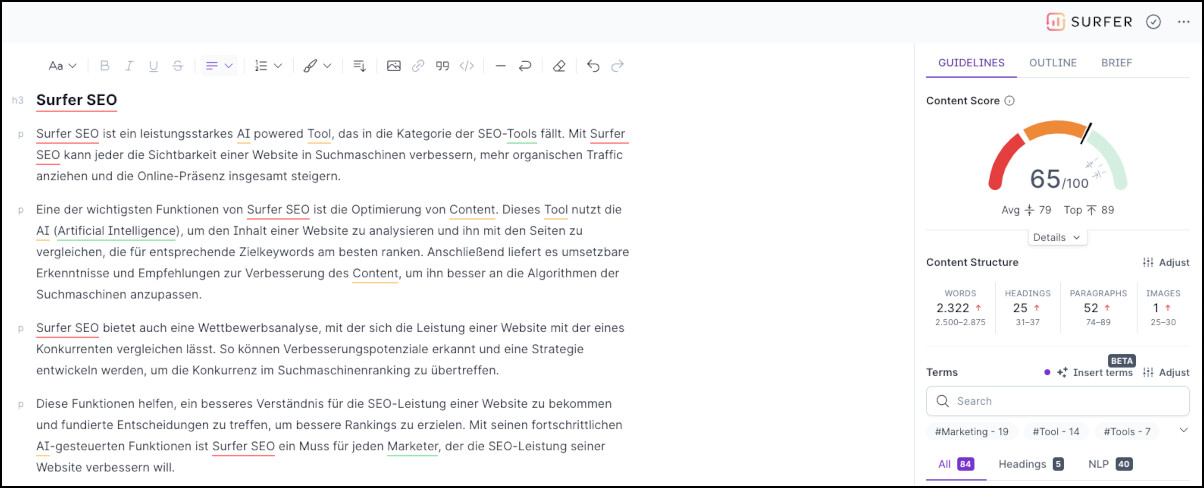Click the text direction icon
1204x488 pixels.
click(x=360, y=66)
